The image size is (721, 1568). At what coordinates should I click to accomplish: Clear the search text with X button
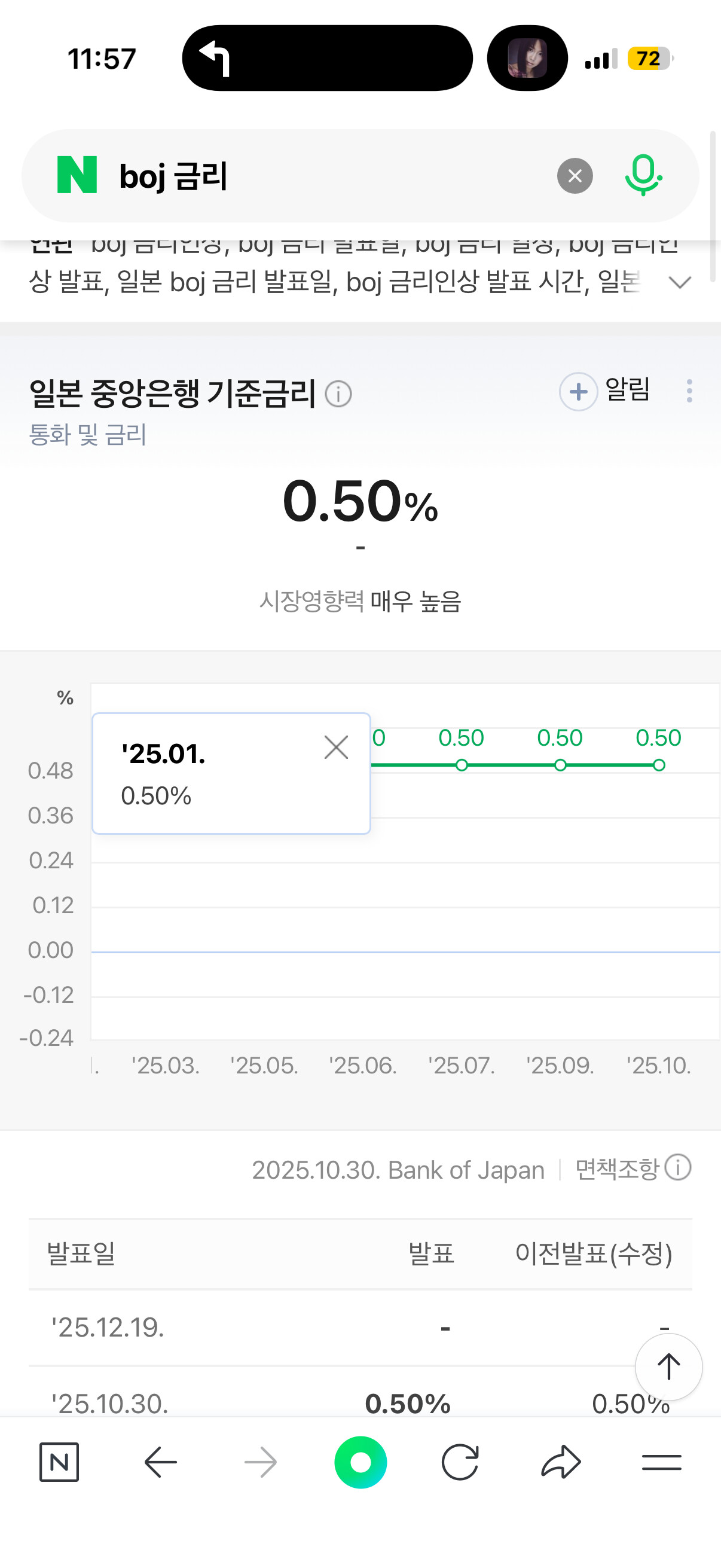pos(575,176)
